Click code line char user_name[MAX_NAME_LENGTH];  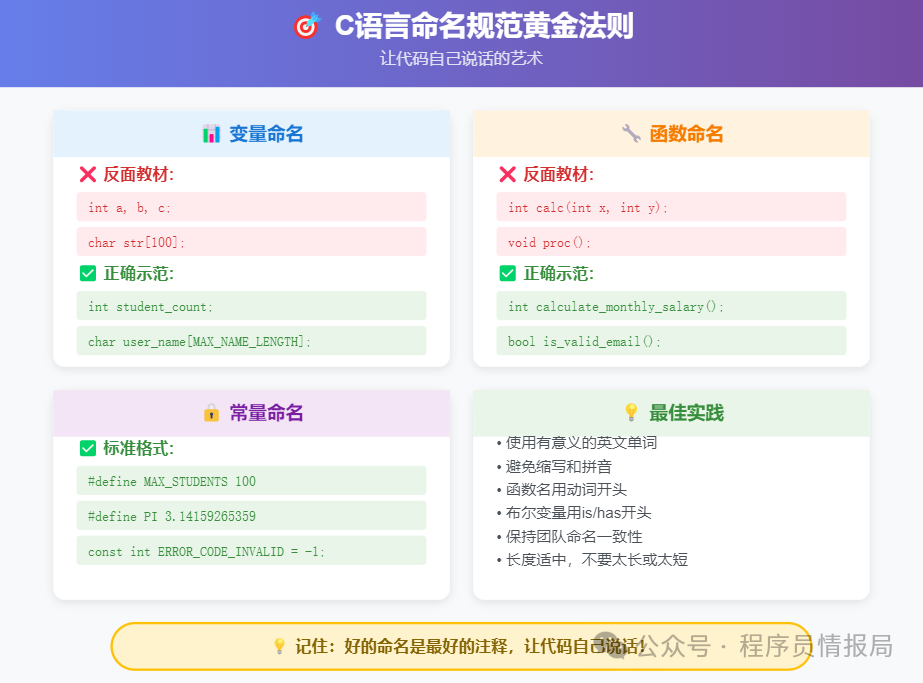click(251, 340)
